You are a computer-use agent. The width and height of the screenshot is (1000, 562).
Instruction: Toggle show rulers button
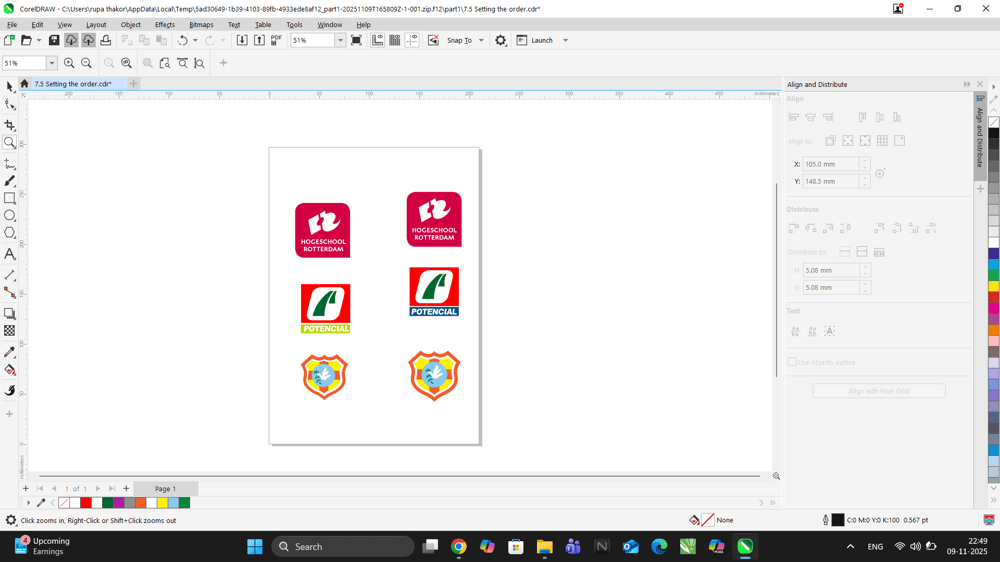[378, 40]
